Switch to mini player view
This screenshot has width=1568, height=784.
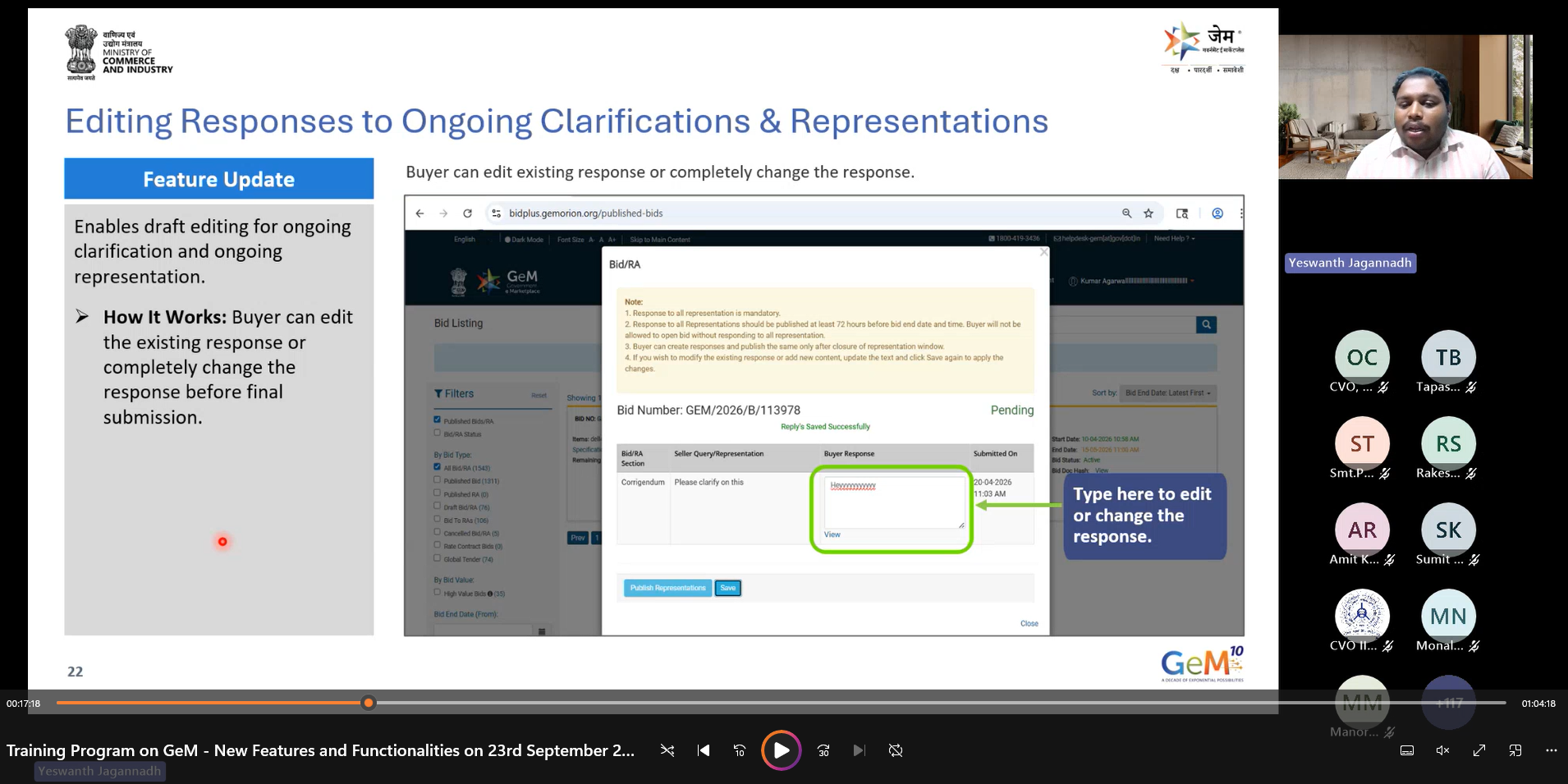(x=1515, y=750)
